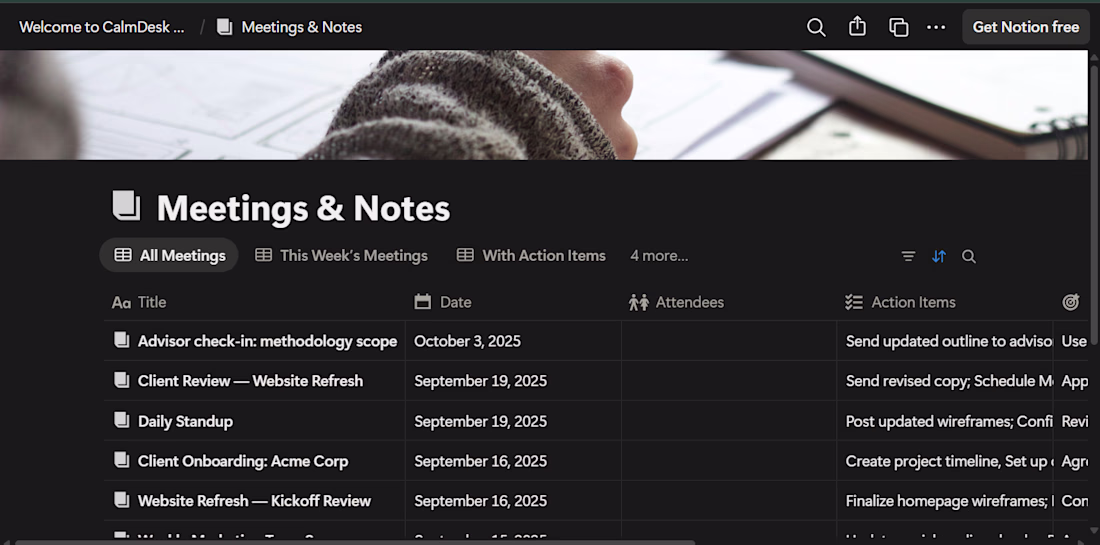Click the Get Notion free button
Viewport: 1100px width, 545px height.
[x=1025, y=27]
